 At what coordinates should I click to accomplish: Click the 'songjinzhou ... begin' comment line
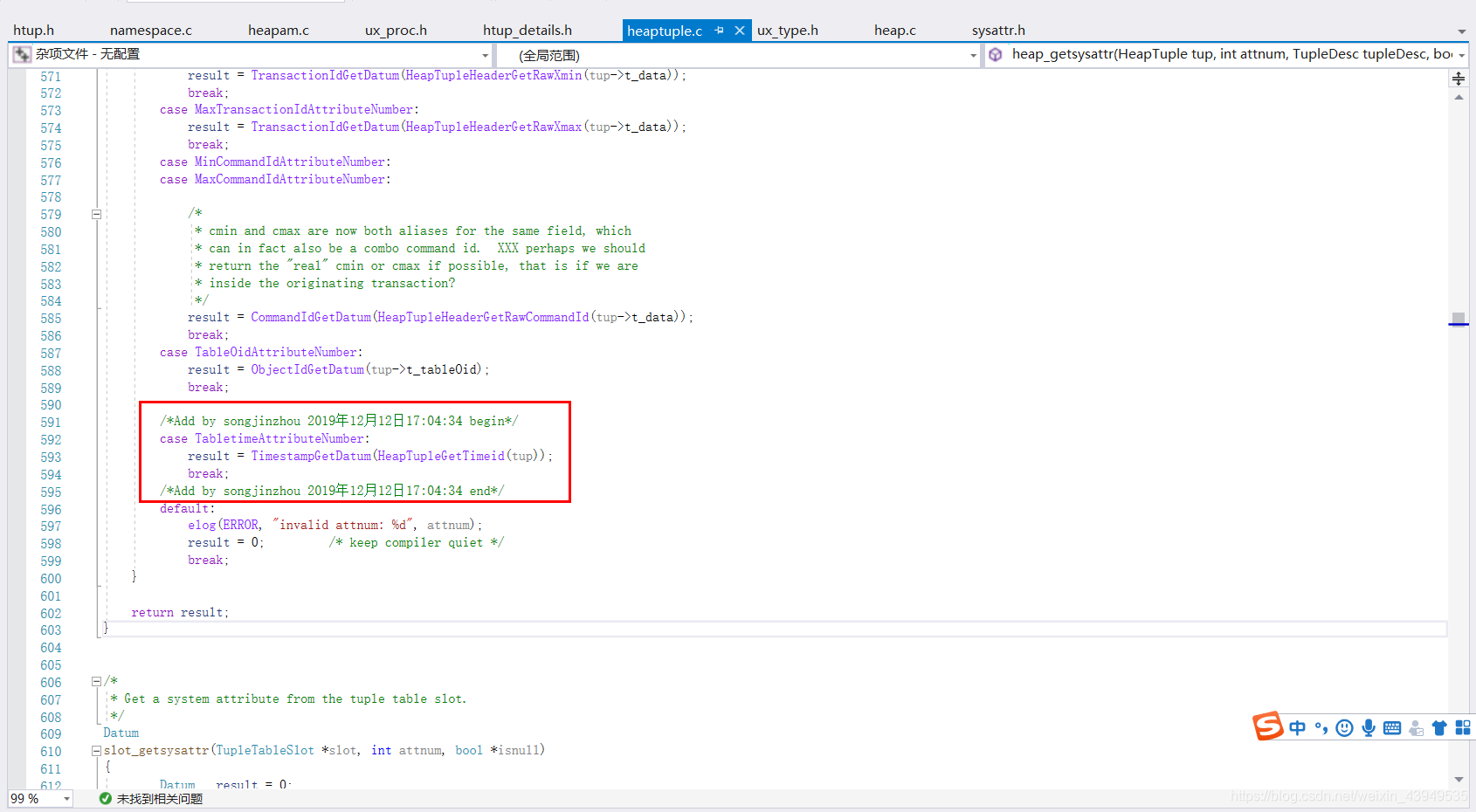pos(339,422)
